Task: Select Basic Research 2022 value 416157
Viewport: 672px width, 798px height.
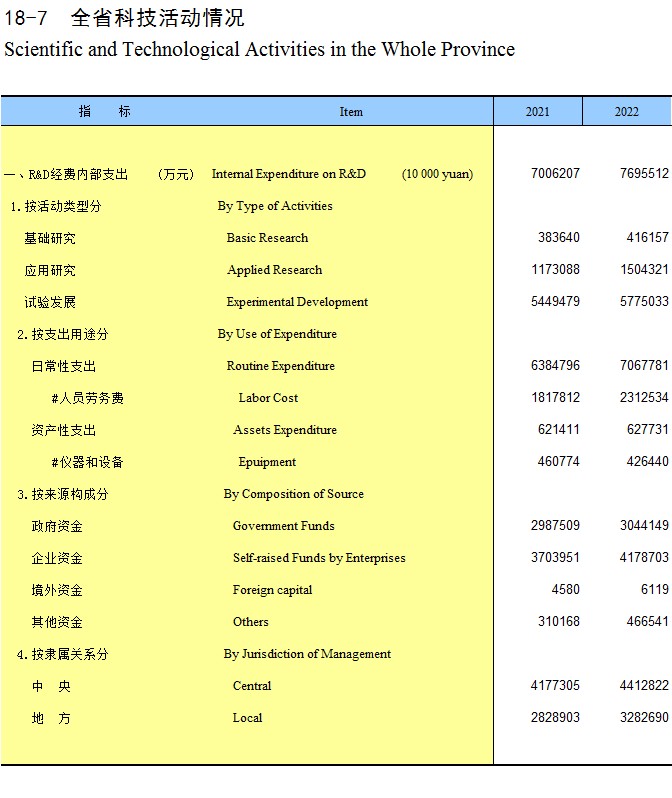Action: click(648, 238)
